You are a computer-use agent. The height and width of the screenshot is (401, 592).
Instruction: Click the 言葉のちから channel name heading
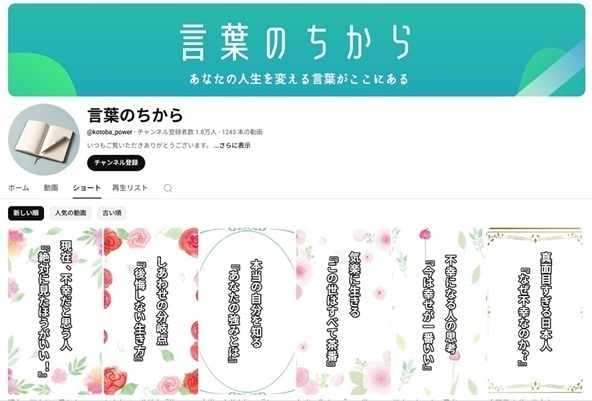pyautogui.click(x=135, y=115)
